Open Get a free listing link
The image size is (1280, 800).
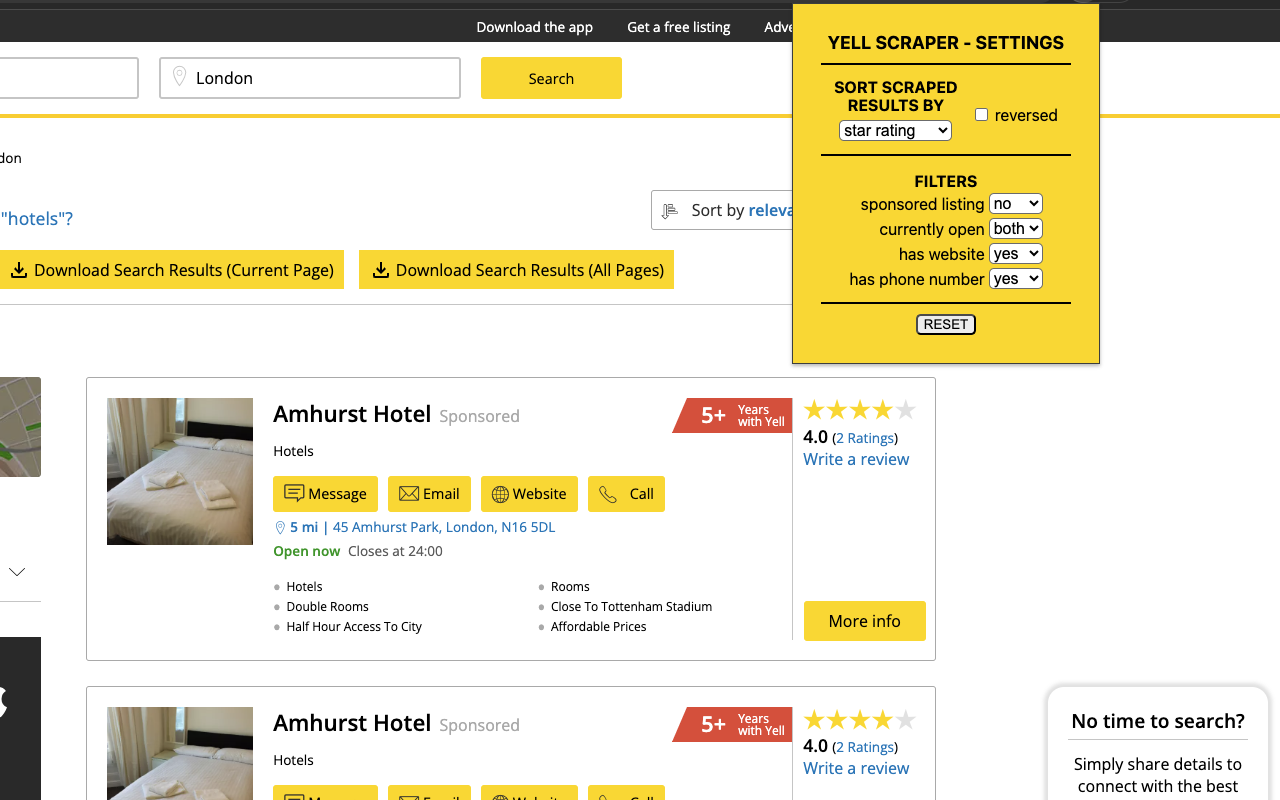[678, 27]
